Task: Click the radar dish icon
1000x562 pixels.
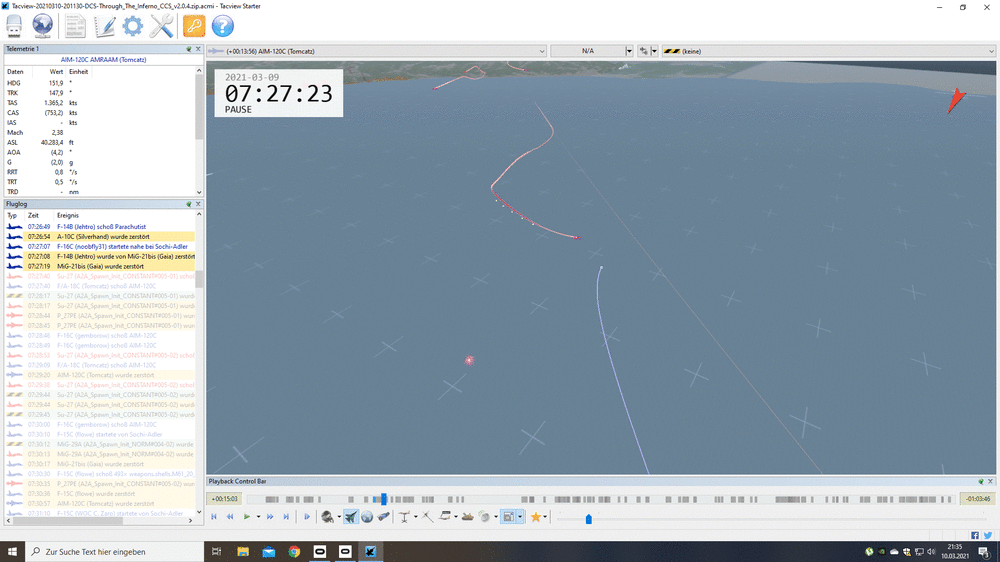Action: click(485, 517)
